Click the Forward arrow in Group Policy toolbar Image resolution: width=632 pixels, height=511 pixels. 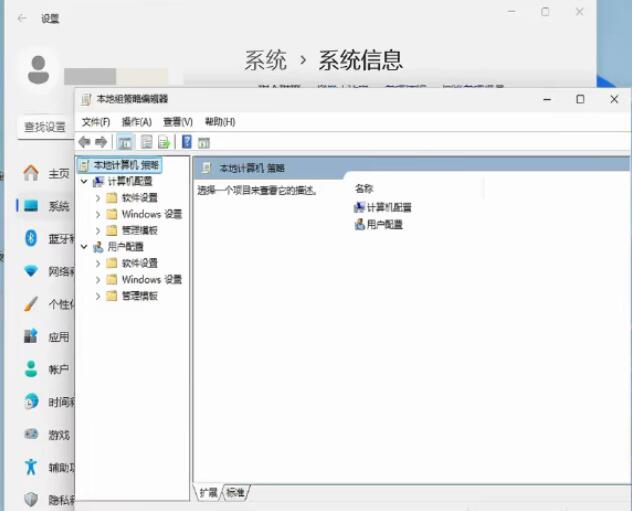[101, 142]
